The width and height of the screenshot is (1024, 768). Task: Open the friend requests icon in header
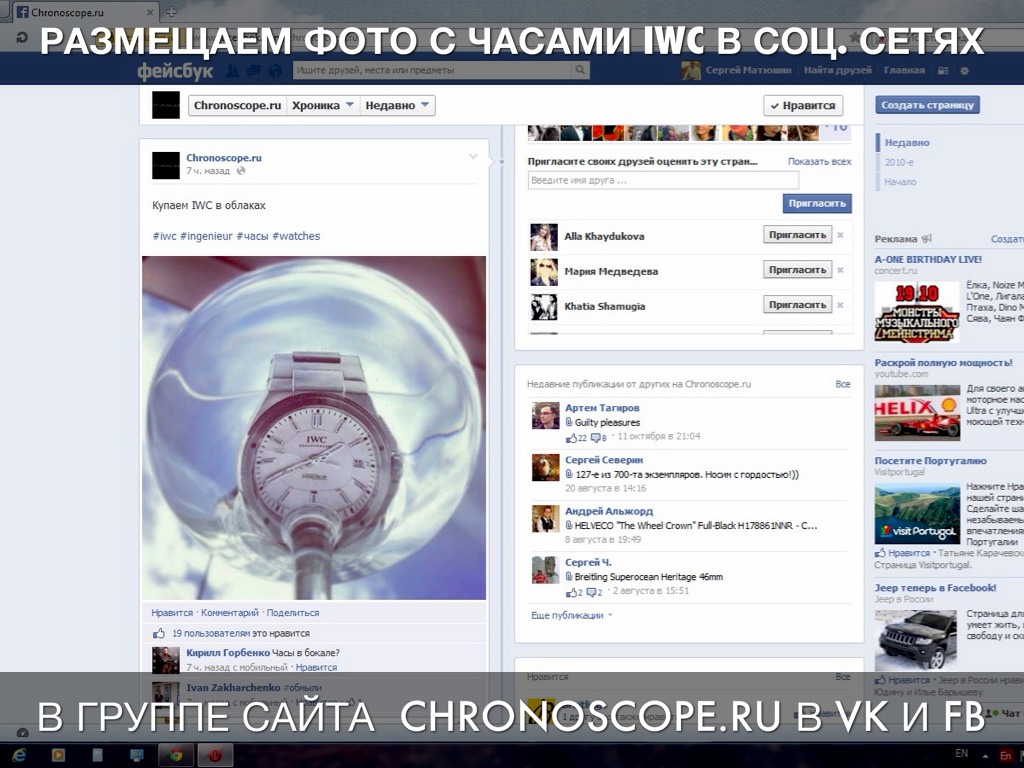[x=232, y=71]
